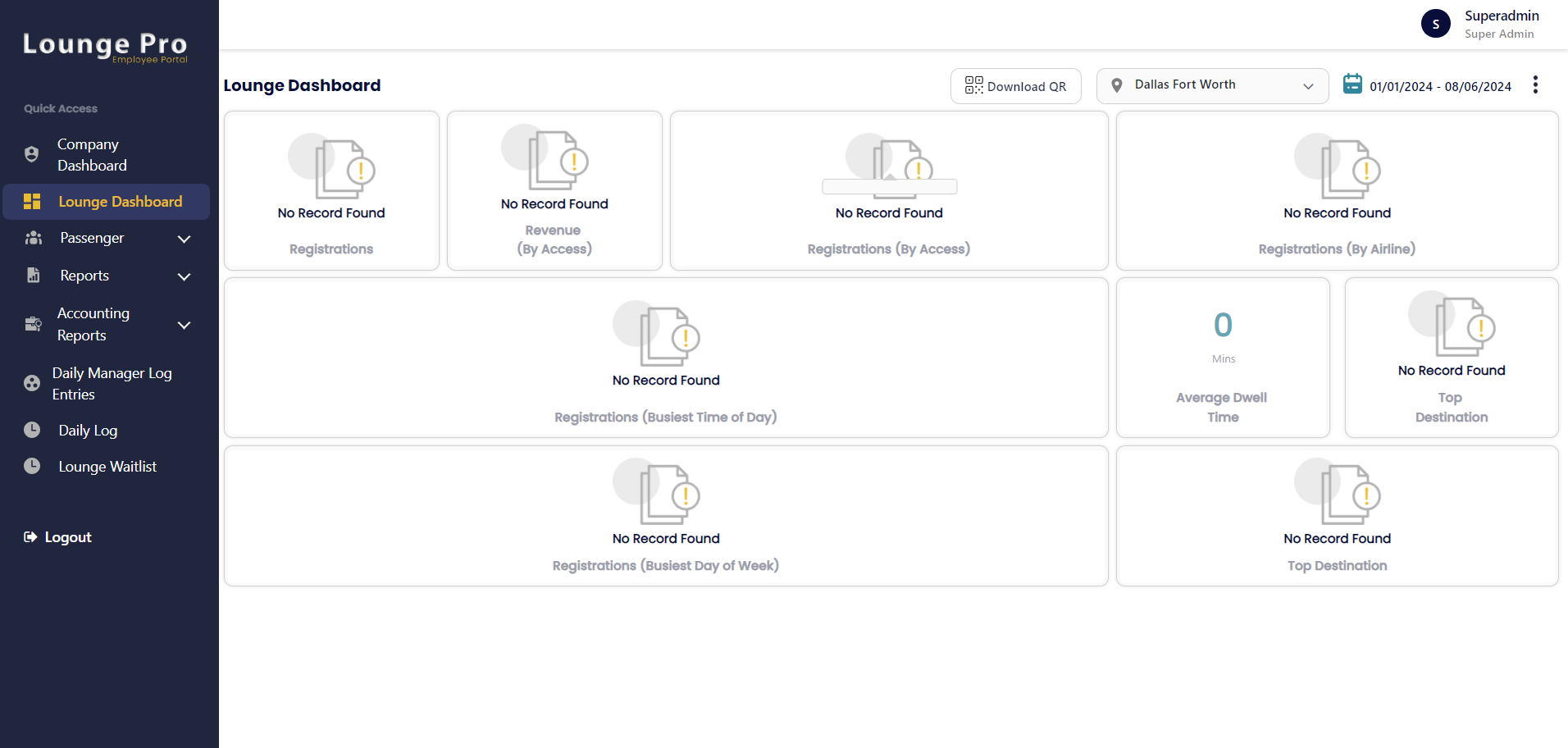Click the location pin icon

pos(1116,85)
